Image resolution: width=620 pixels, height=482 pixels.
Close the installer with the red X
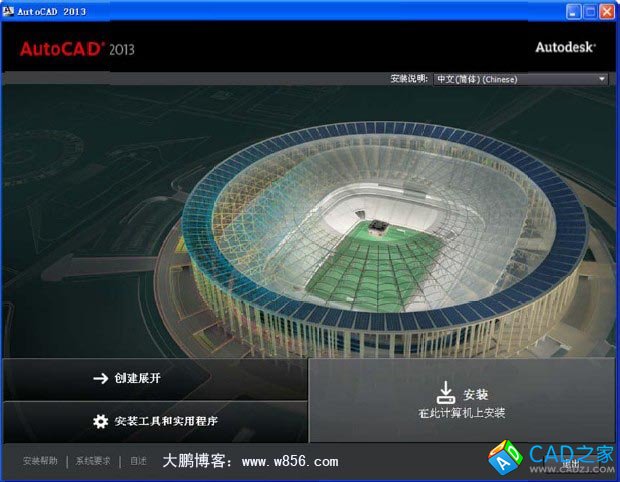click(x=607, y=11)
